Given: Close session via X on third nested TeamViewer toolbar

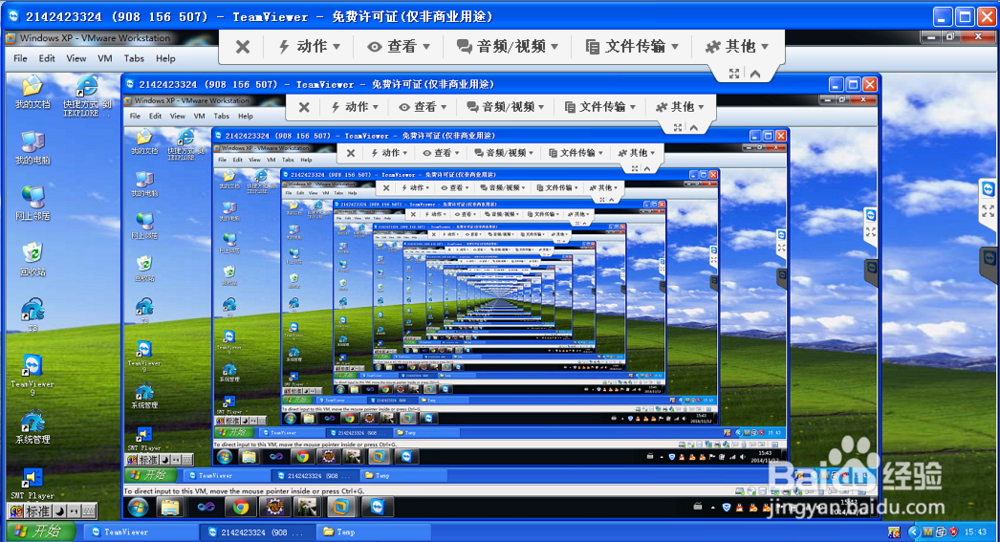Looking at the screenshot, I should (351, 153).
